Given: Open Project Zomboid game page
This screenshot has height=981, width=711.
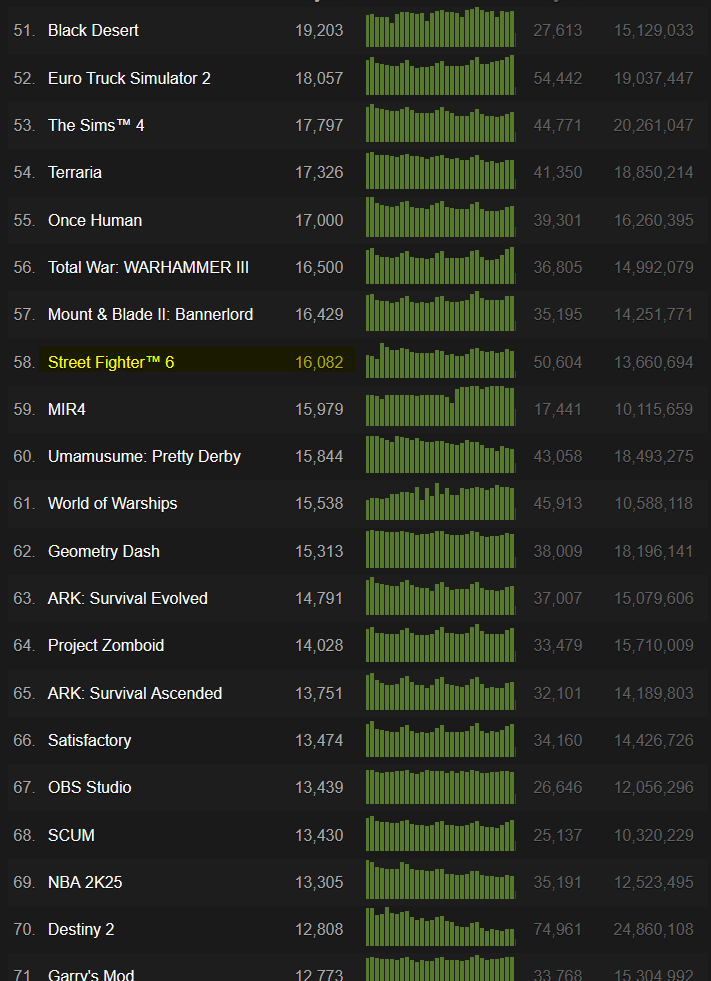Looking at the screenshot, I should pyautogui.click(x=106, y=645).
